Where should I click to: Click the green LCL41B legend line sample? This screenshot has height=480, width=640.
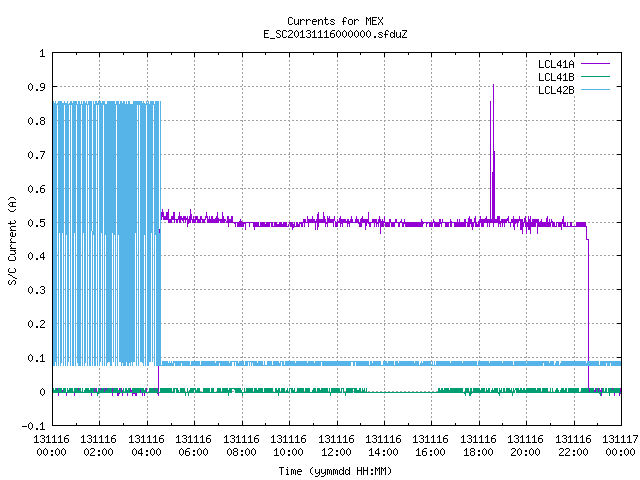pyautogui.click(x=595, y=76)
